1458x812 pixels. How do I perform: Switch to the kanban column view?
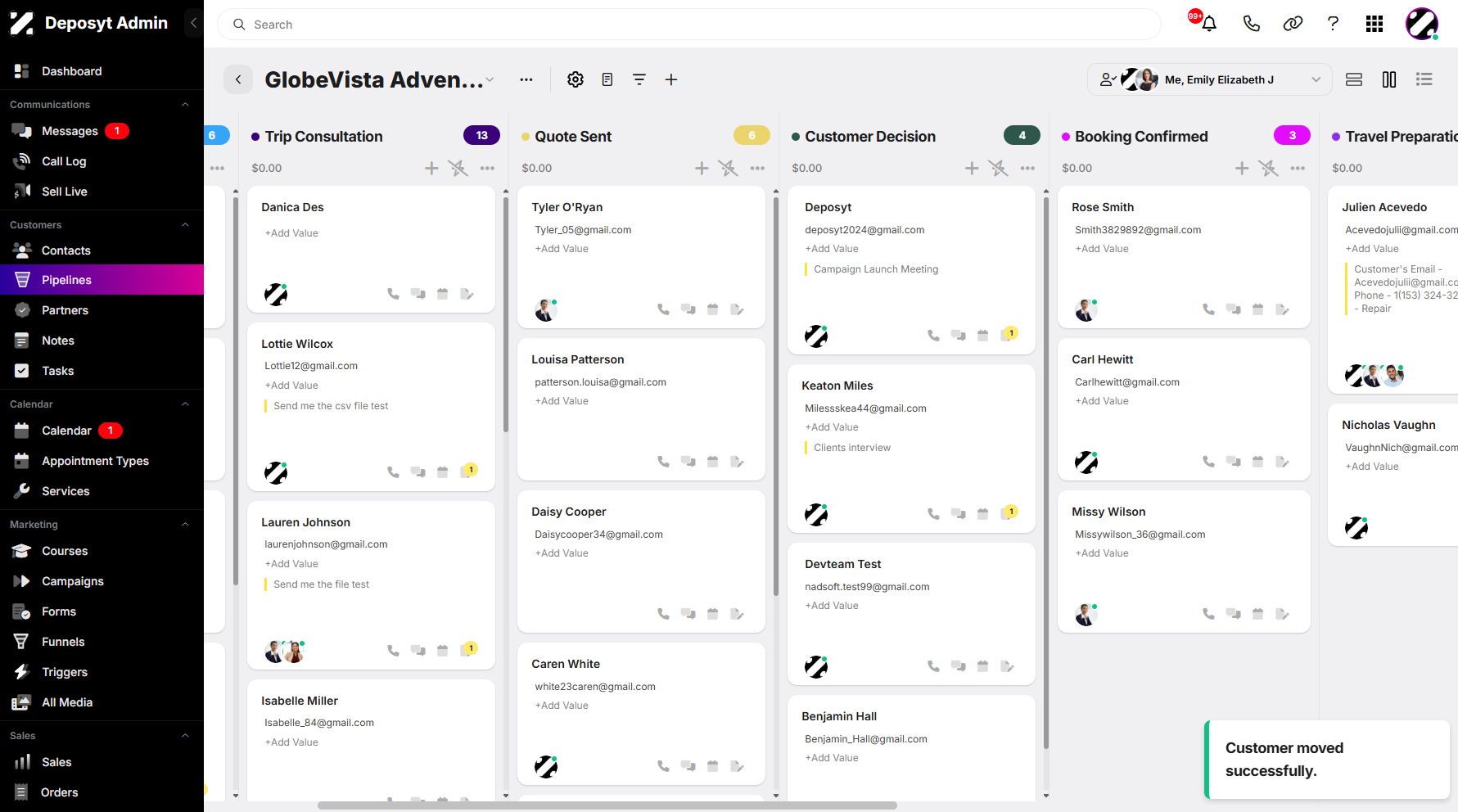pyautogui.click(x=1389, y=79)
